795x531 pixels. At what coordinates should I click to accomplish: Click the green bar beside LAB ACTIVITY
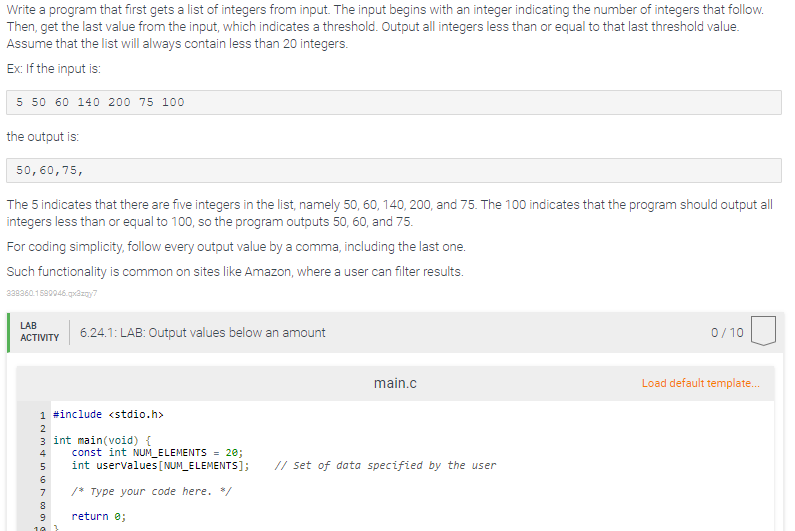pos(9,333)
